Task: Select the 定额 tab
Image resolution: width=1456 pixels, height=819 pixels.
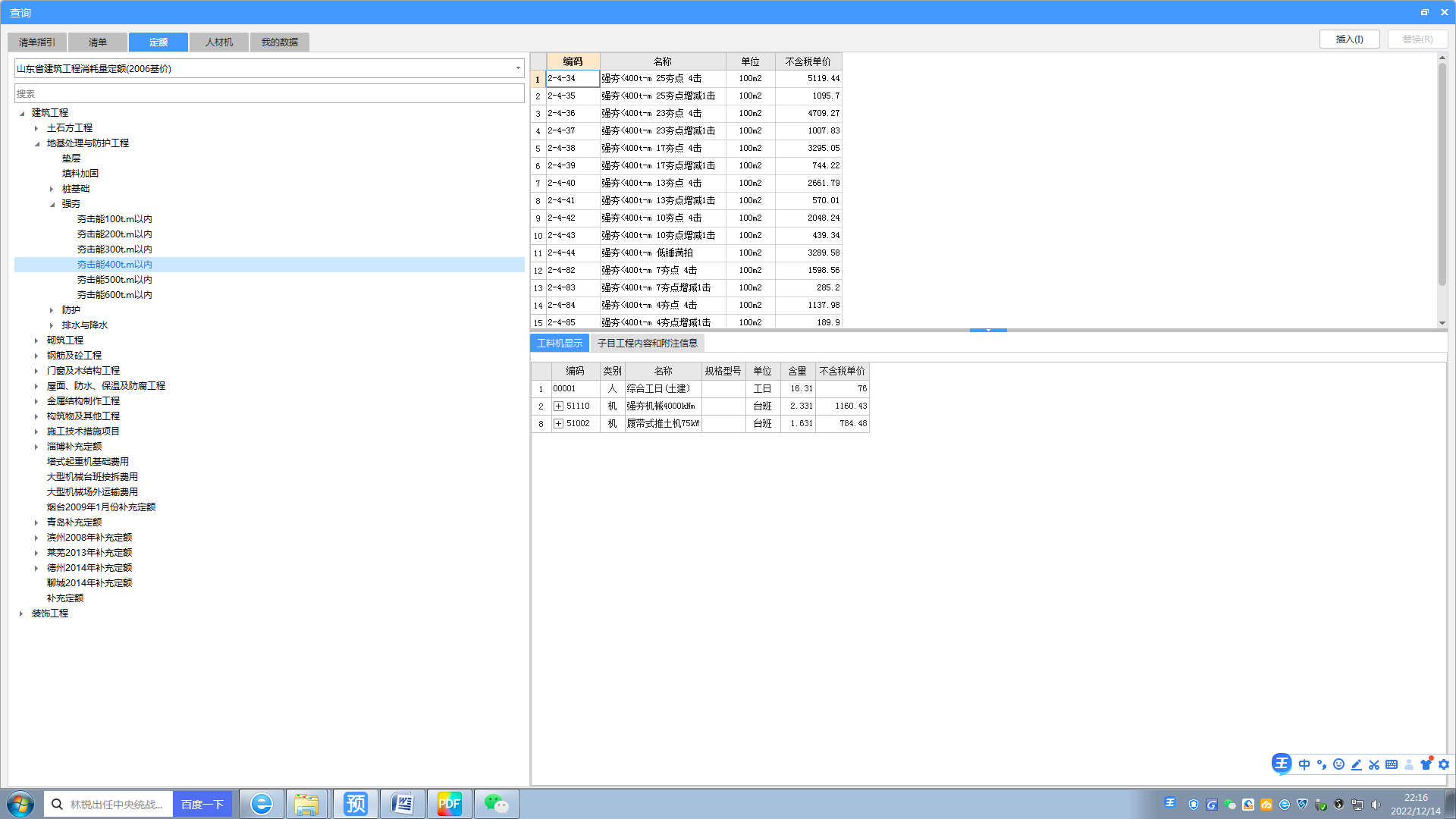Action: (x=158, y=42)
